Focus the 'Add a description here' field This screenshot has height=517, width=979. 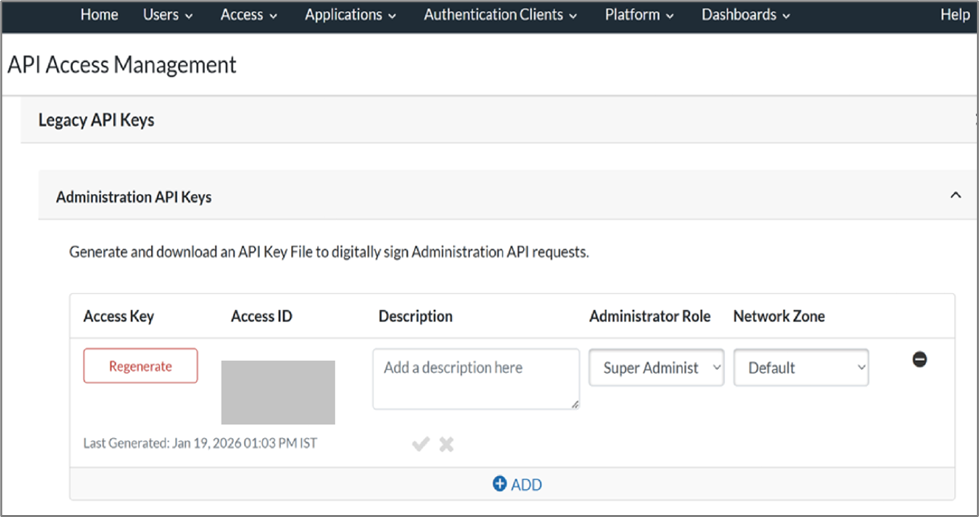click(475, 377)
